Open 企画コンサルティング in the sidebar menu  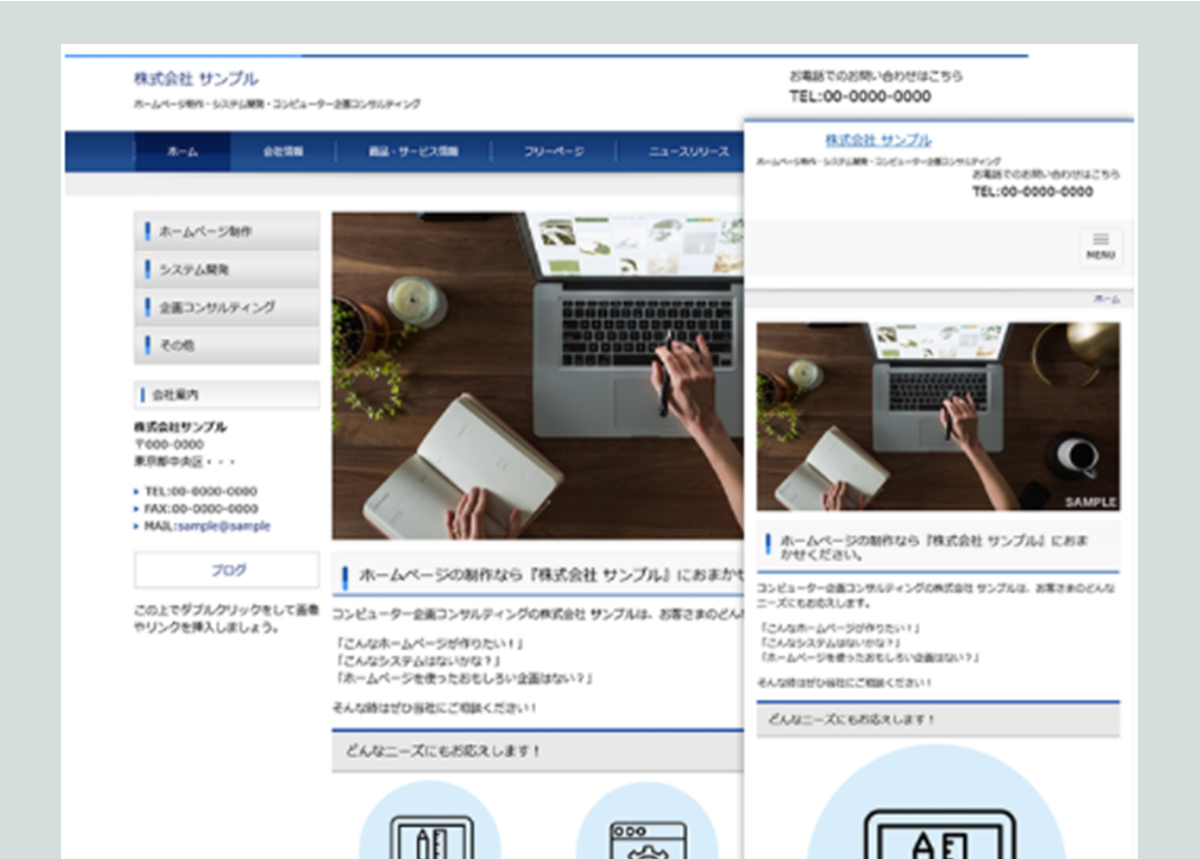(227, 307)
